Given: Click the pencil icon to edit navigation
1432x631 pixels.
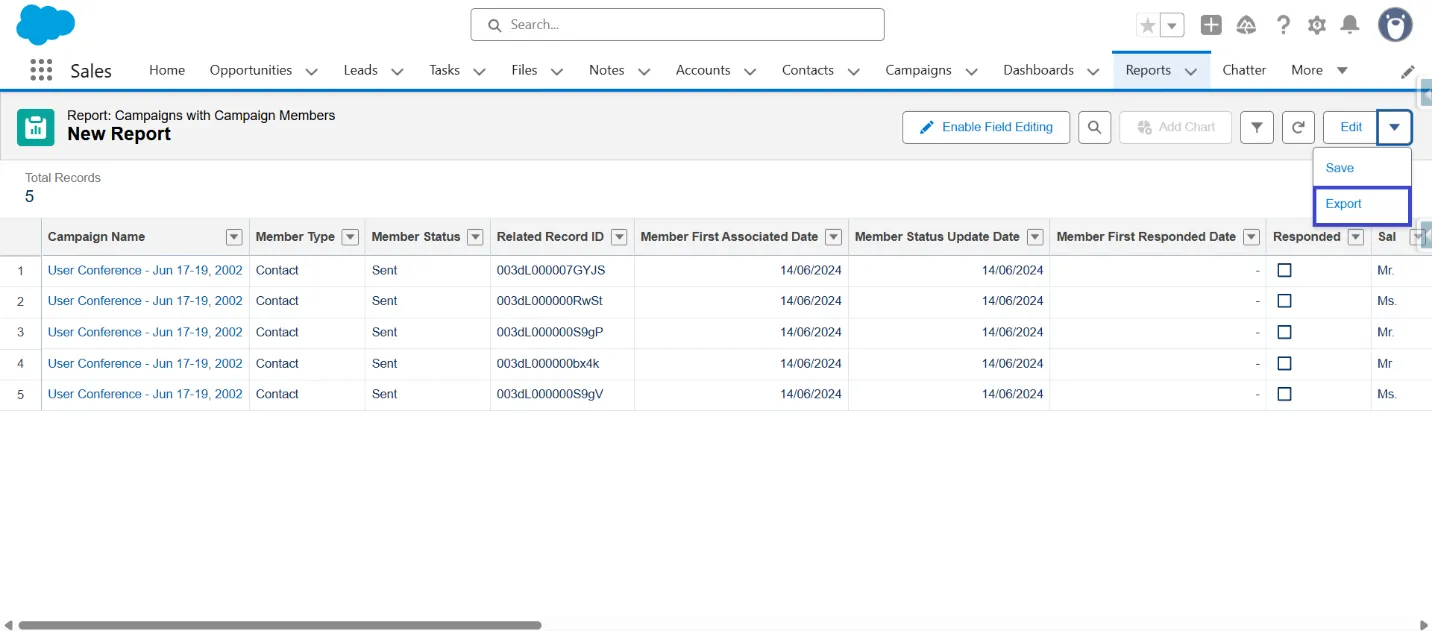Looking at the screenshot, I should coord(1408,72).
